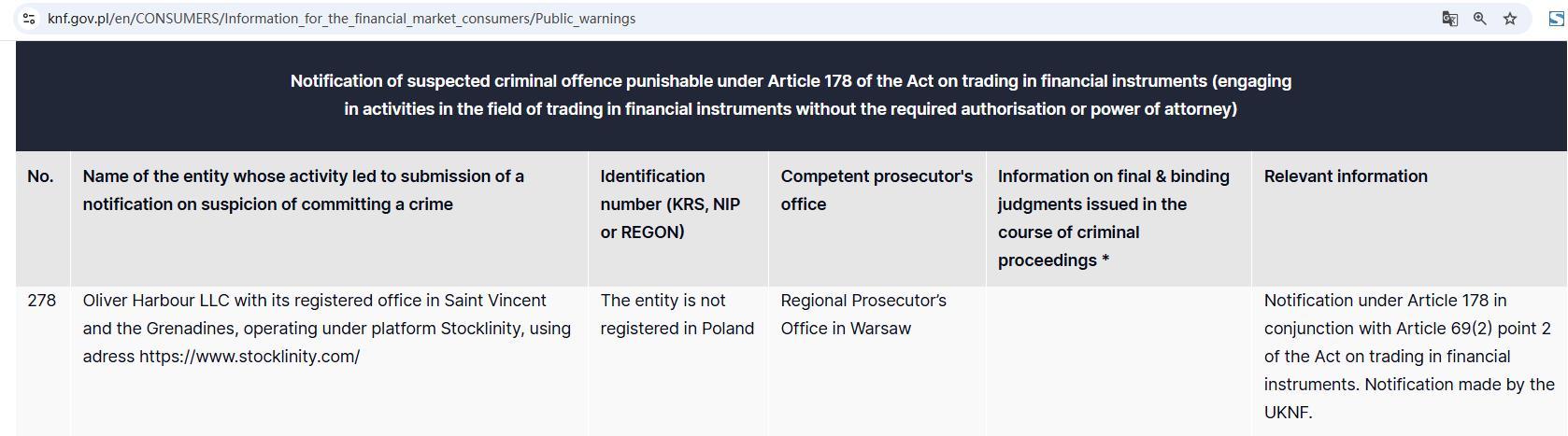
Task: Bookmark this page with the star icon
Action: point(1509,19)
